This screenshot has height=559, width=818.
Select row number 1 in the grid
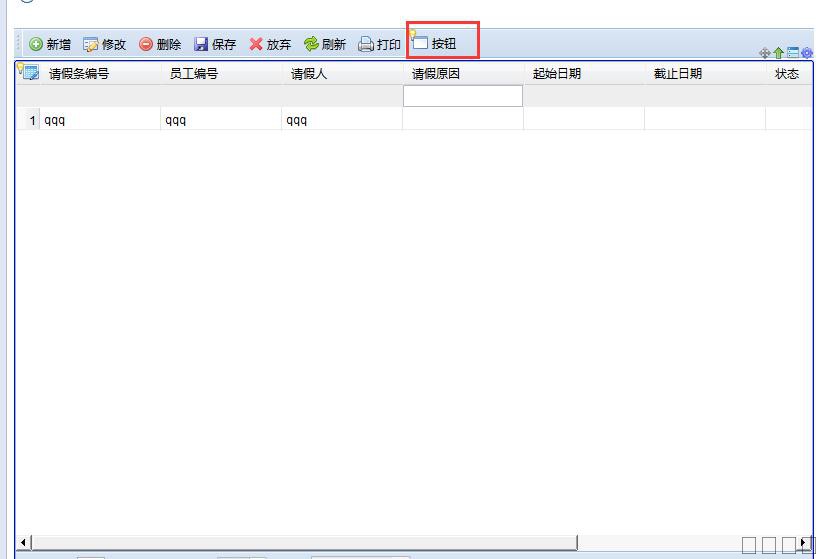pyautogui.click(x=28, y=120)
